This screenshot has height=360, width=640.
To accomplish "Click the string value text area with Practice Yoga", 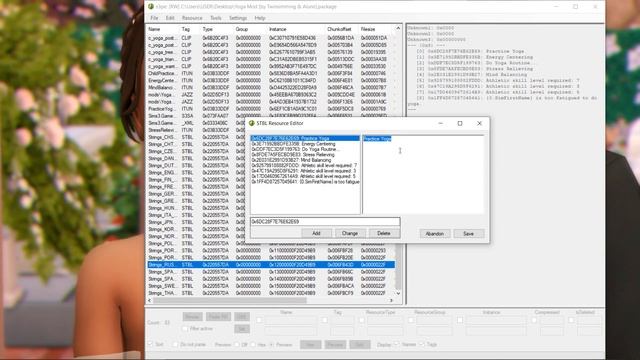I will click(423, 174).
